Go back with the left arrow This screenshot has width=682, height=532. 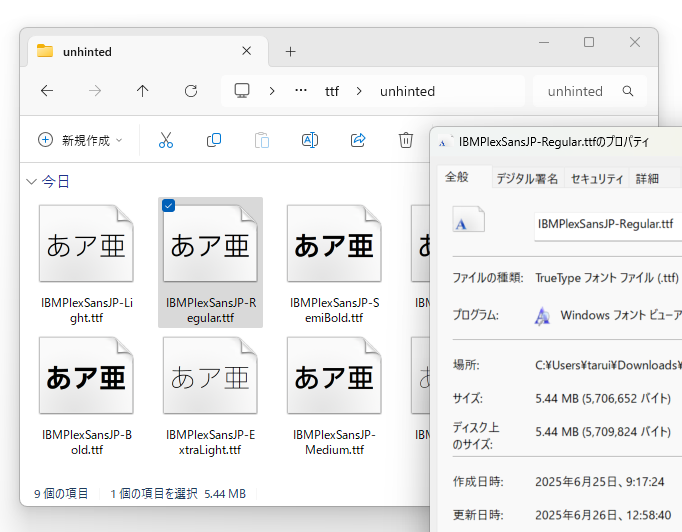pyautogui.click(x=47, y=91)
